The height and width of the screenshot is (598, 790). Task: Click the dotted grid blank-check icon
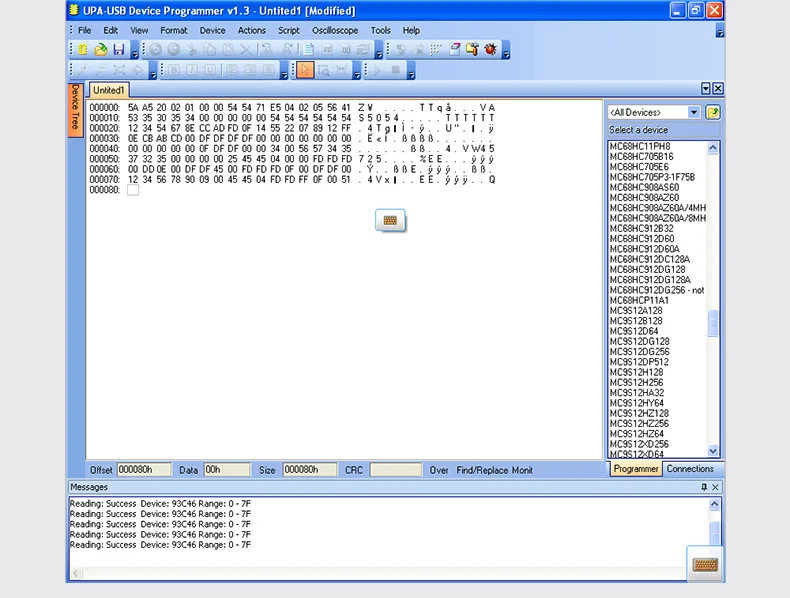point(436,49)
